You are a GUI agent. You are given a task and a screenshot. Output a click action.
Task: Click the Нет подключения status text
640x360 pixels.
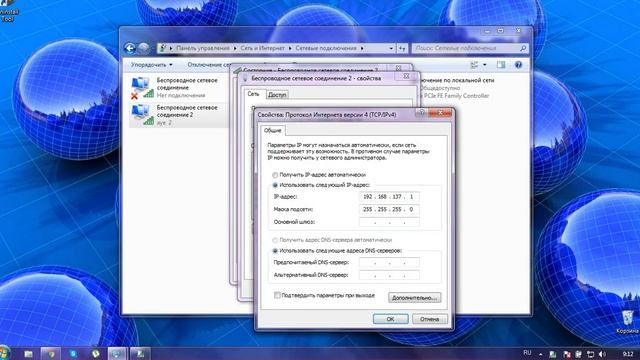(x=181, y=96)
